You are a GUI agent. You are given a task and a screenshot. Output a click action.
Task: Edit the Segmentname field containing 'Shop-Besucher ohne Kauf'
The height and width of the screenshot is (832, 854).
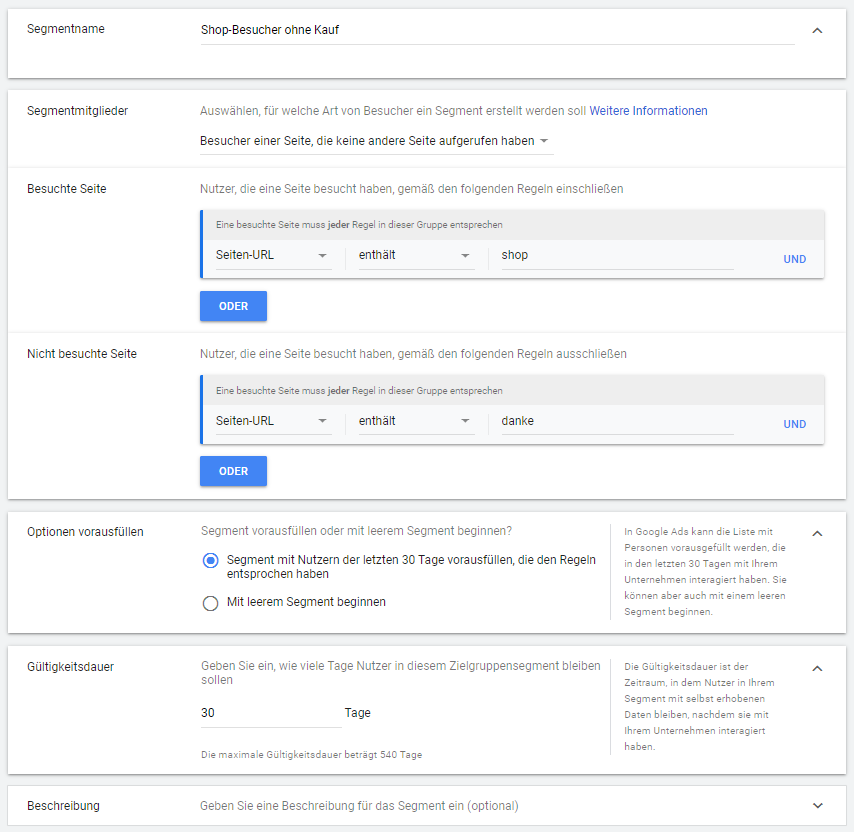(x=400, y=30)
